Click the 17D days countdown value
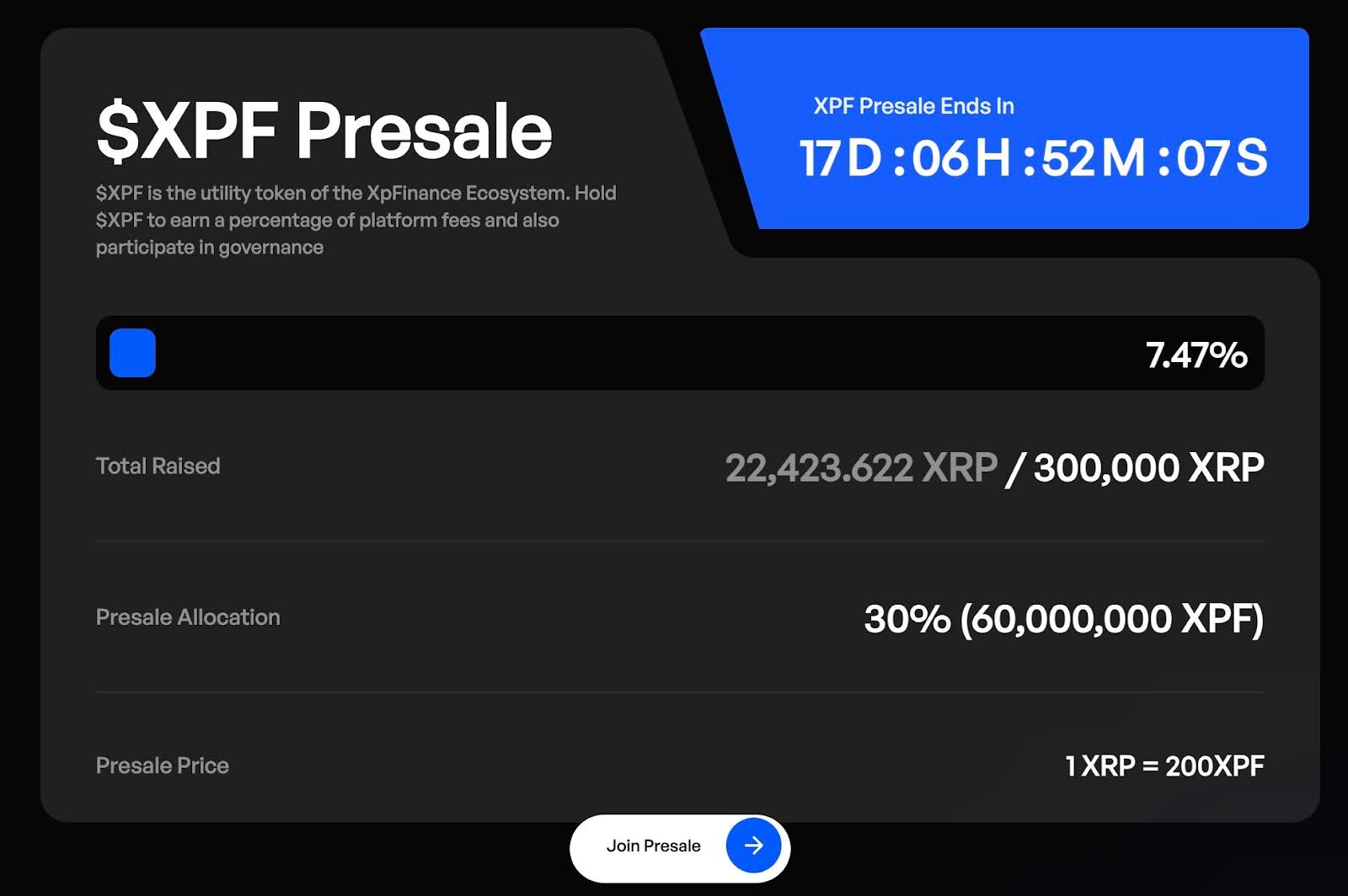The image size is (1348, 896). pyautogui.click(x=840, y=157)
